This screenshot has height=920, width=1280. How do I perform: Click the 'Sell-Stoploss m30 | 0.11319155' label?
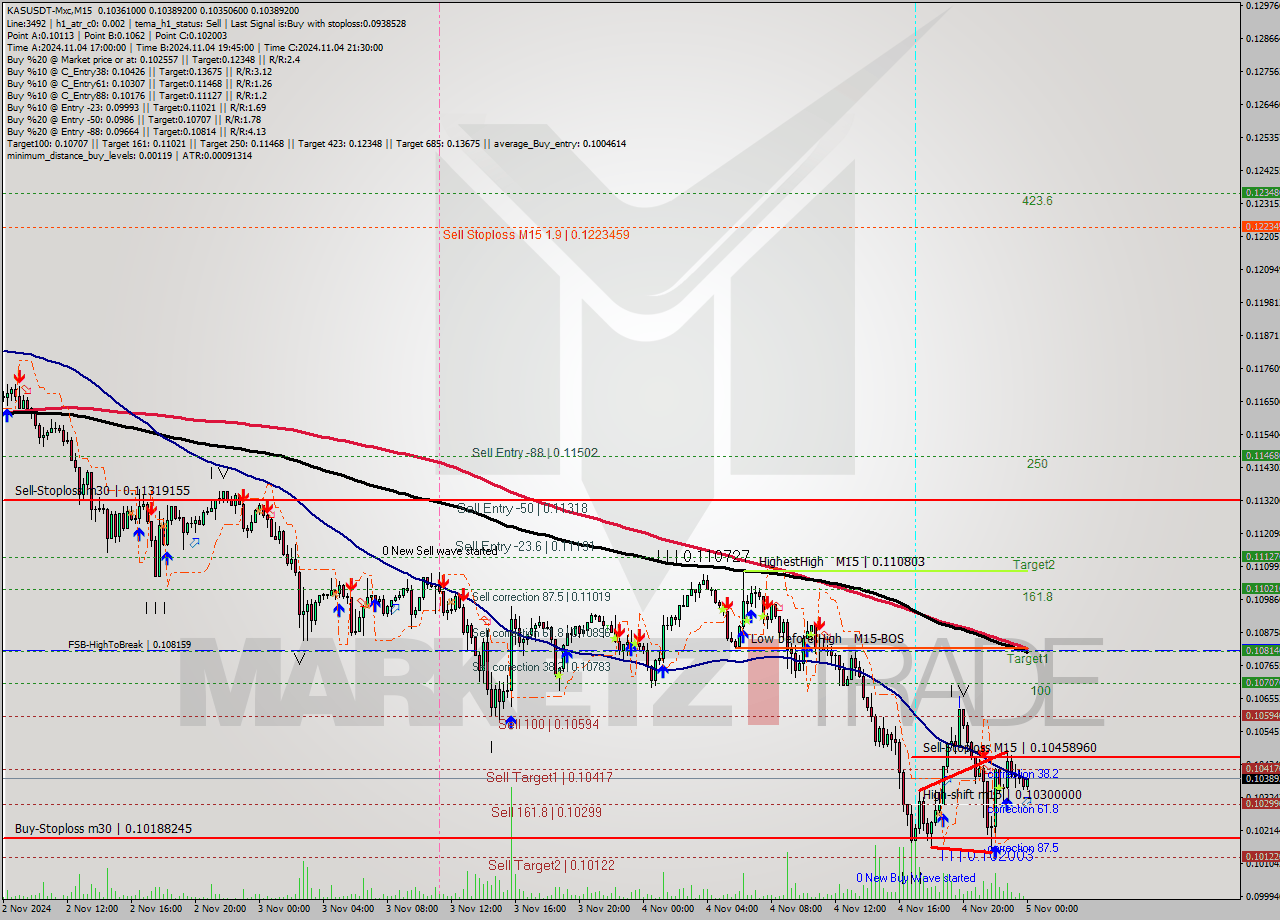pyautogui.click(x=102, y=491)
